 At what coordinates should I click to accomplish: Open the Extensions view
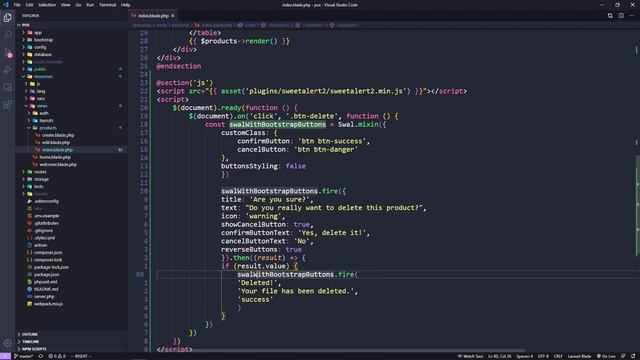click(x=7, y=105)
